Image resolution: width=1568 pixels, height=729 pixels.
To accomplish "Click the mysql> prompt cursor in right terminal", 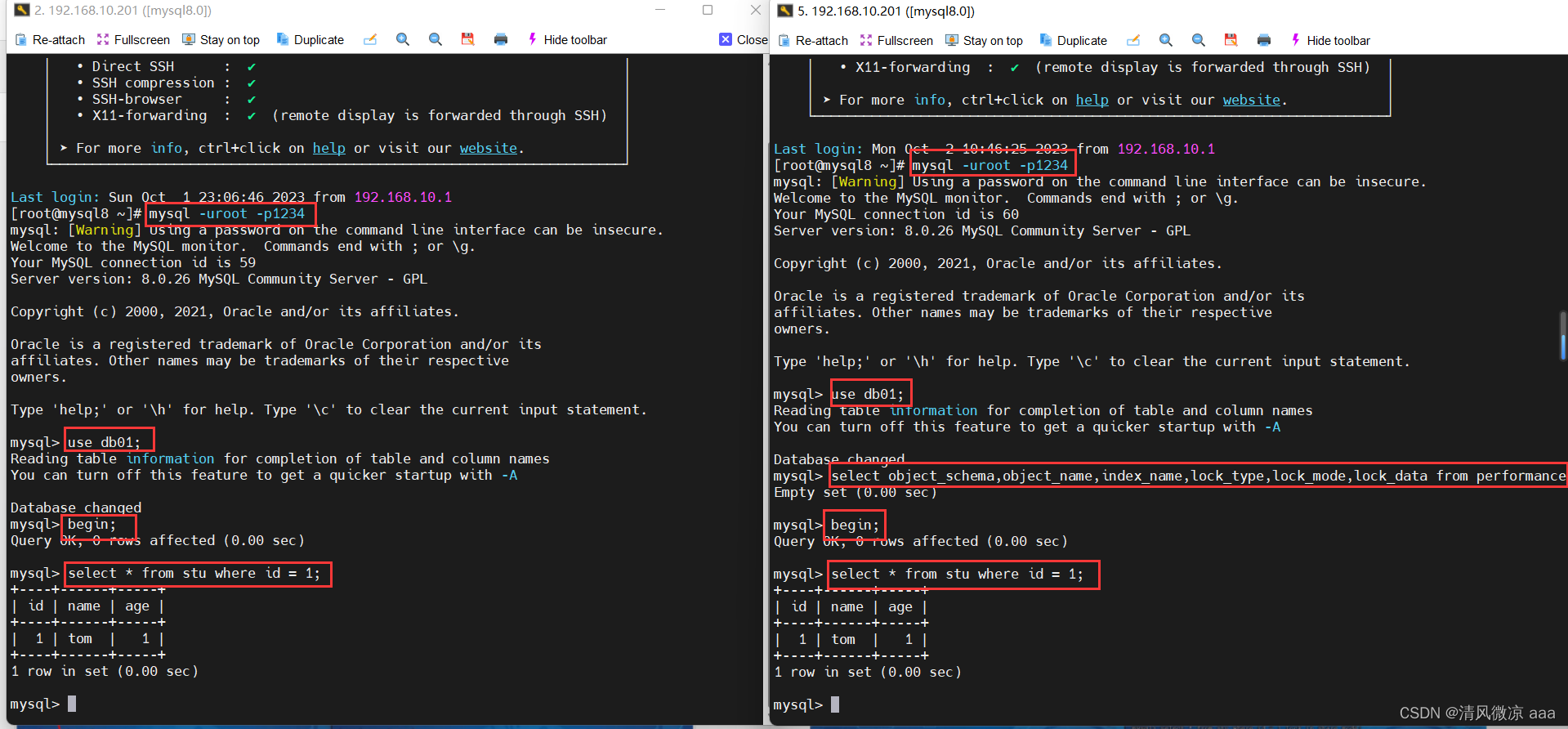I will [x=835, y=704].
